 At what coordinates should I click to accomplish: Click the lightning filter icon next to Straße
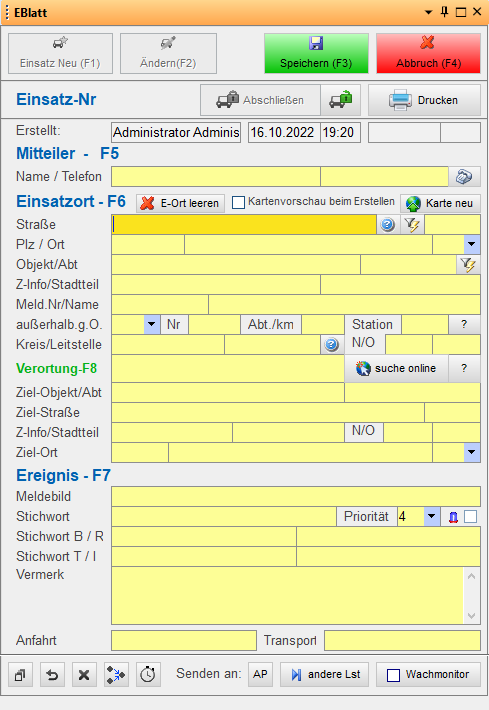pos(412,225)
